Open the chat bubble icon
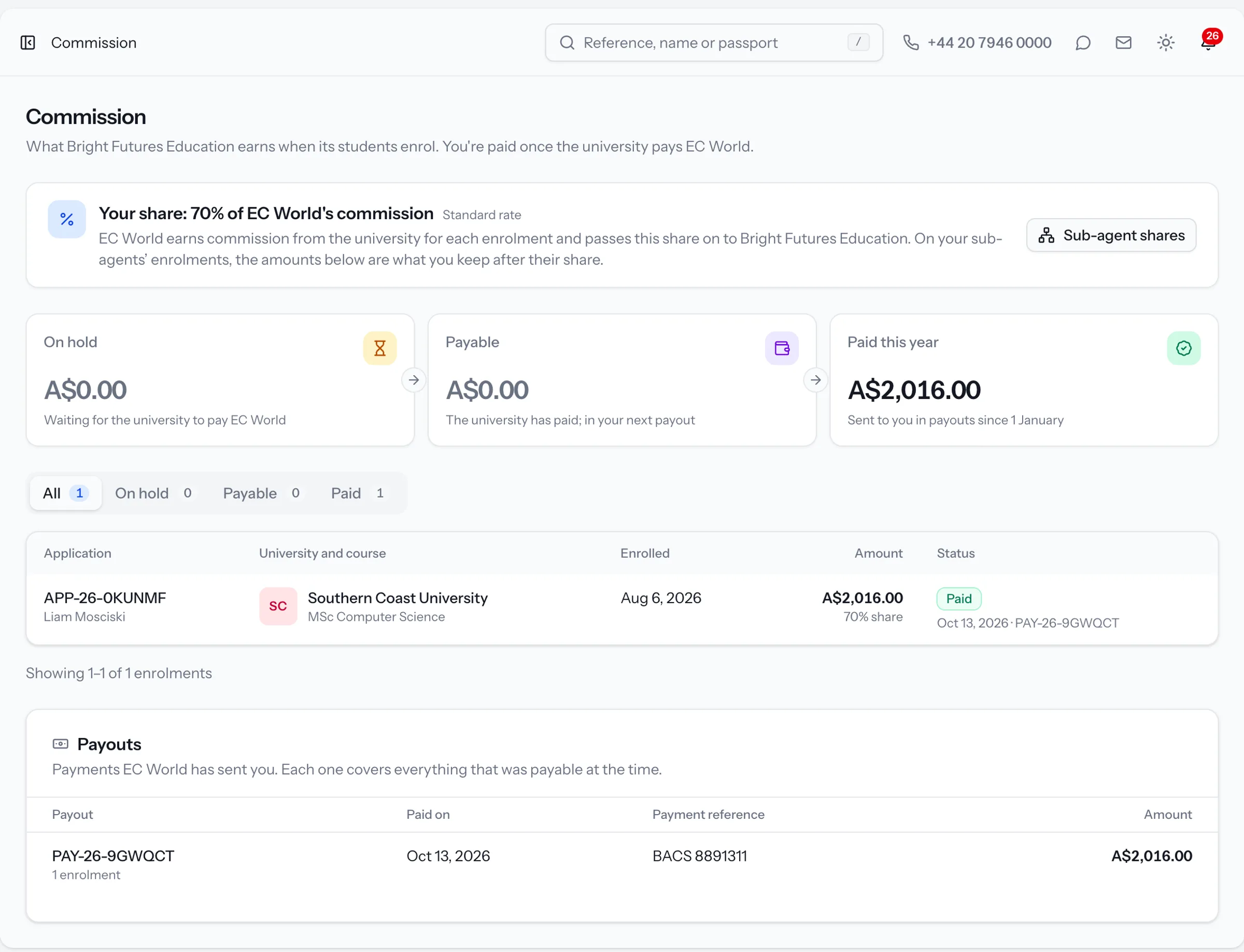The height and width of the screenshot is (952, 1244). (1082, 42)
